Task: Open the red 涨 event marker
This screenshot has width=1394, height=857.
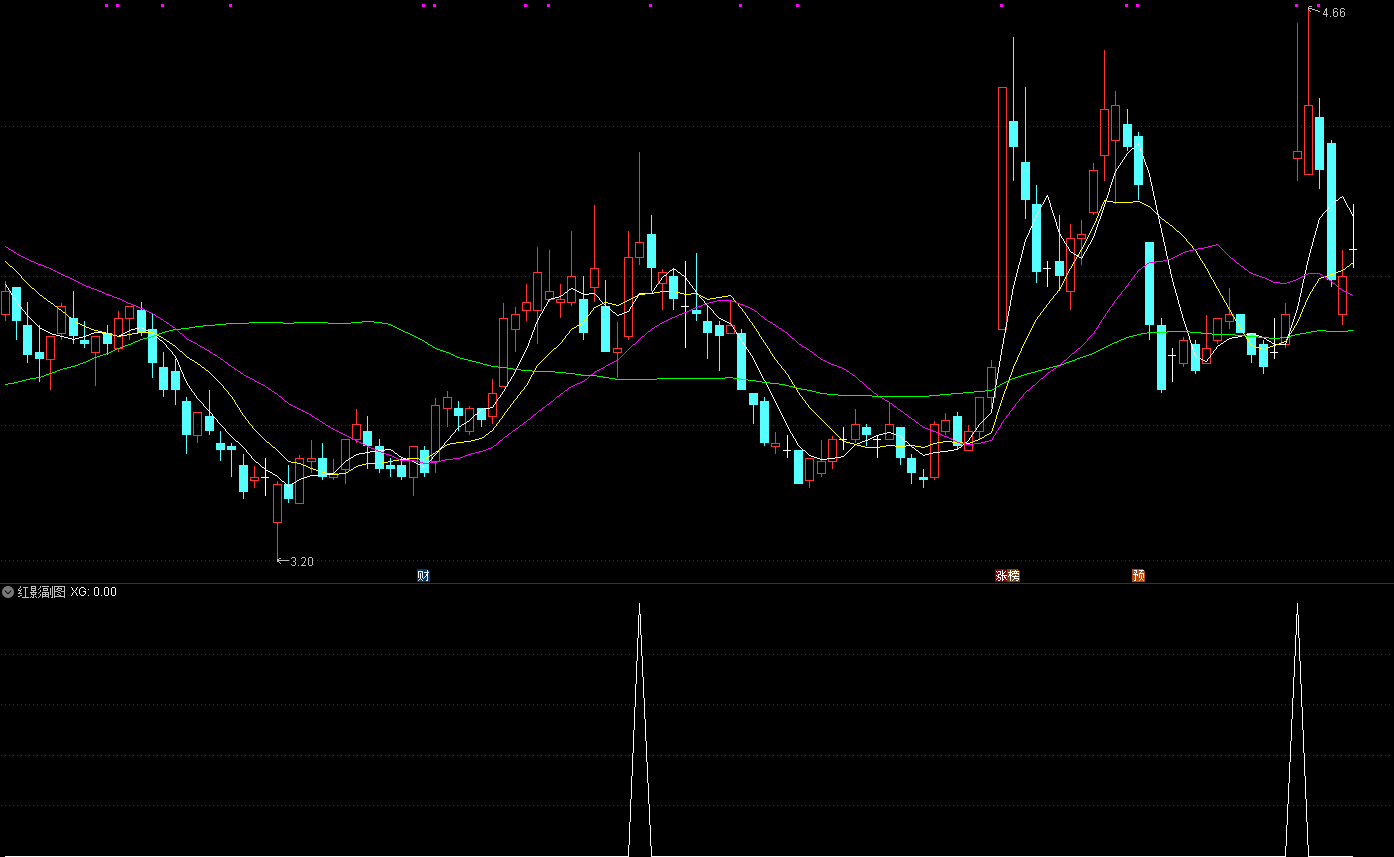Action: [1001, 575]
